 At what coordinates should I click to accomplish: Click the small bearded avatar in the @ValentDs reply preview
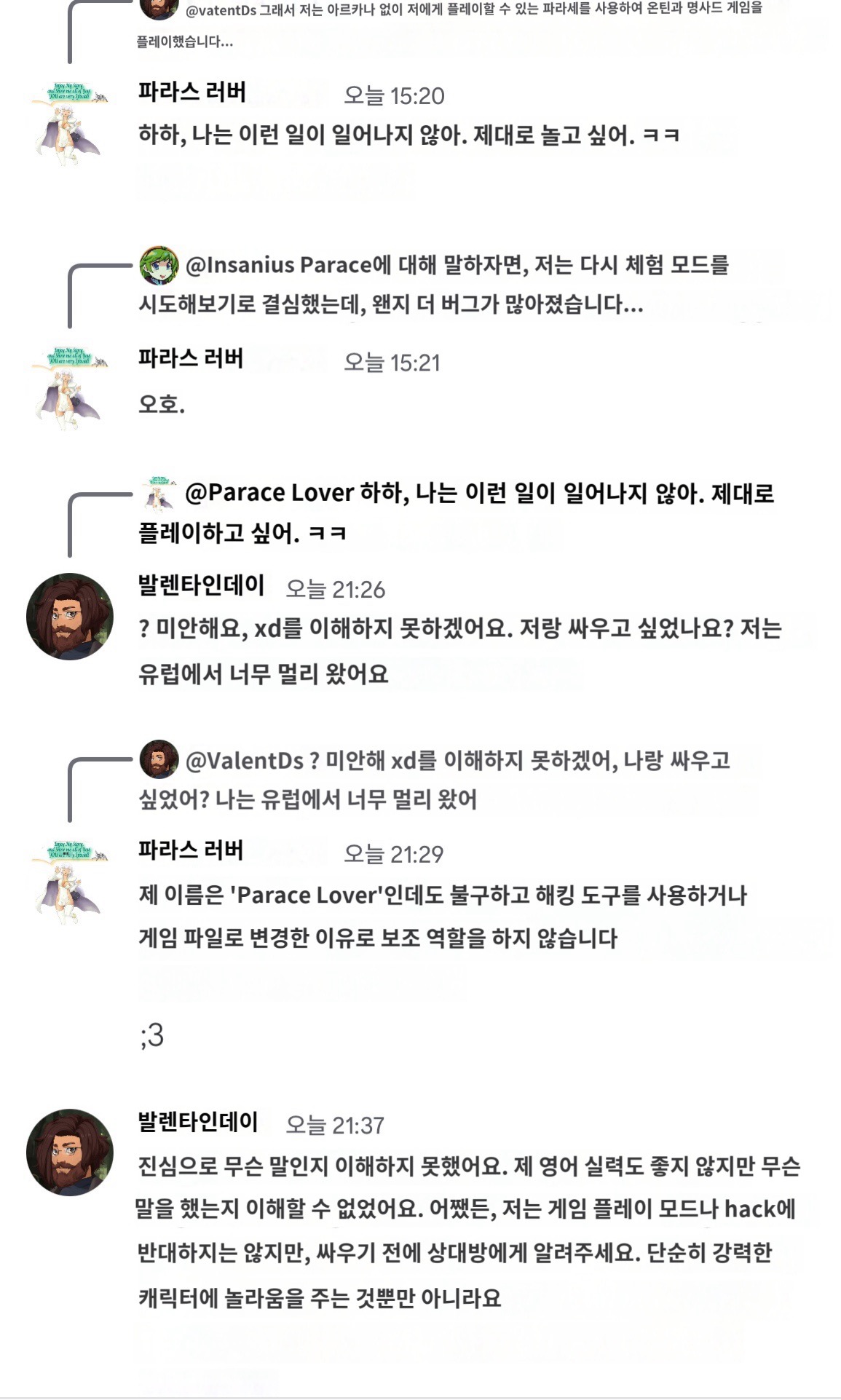point(159,760)
